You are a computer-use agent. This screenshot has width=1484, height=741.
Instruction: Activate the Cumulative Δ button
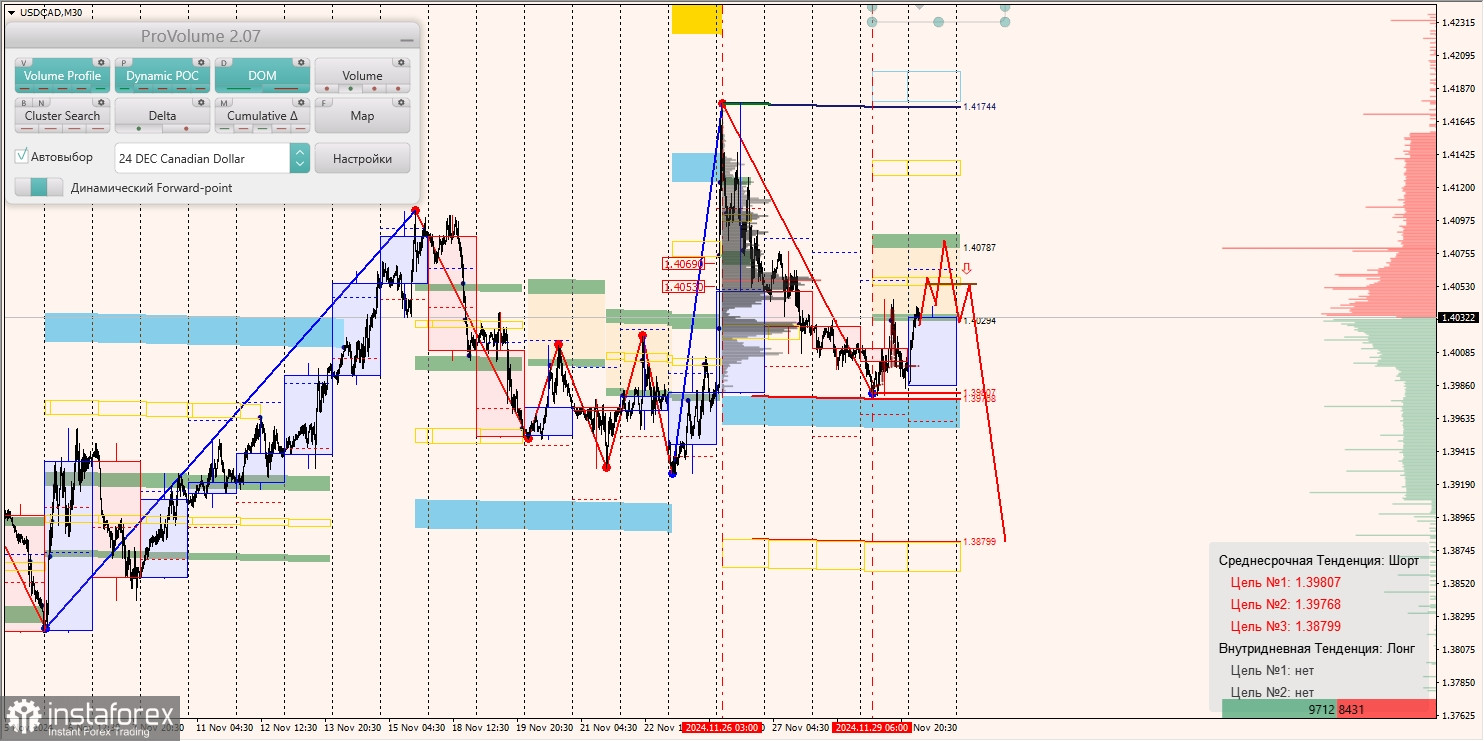262,116
